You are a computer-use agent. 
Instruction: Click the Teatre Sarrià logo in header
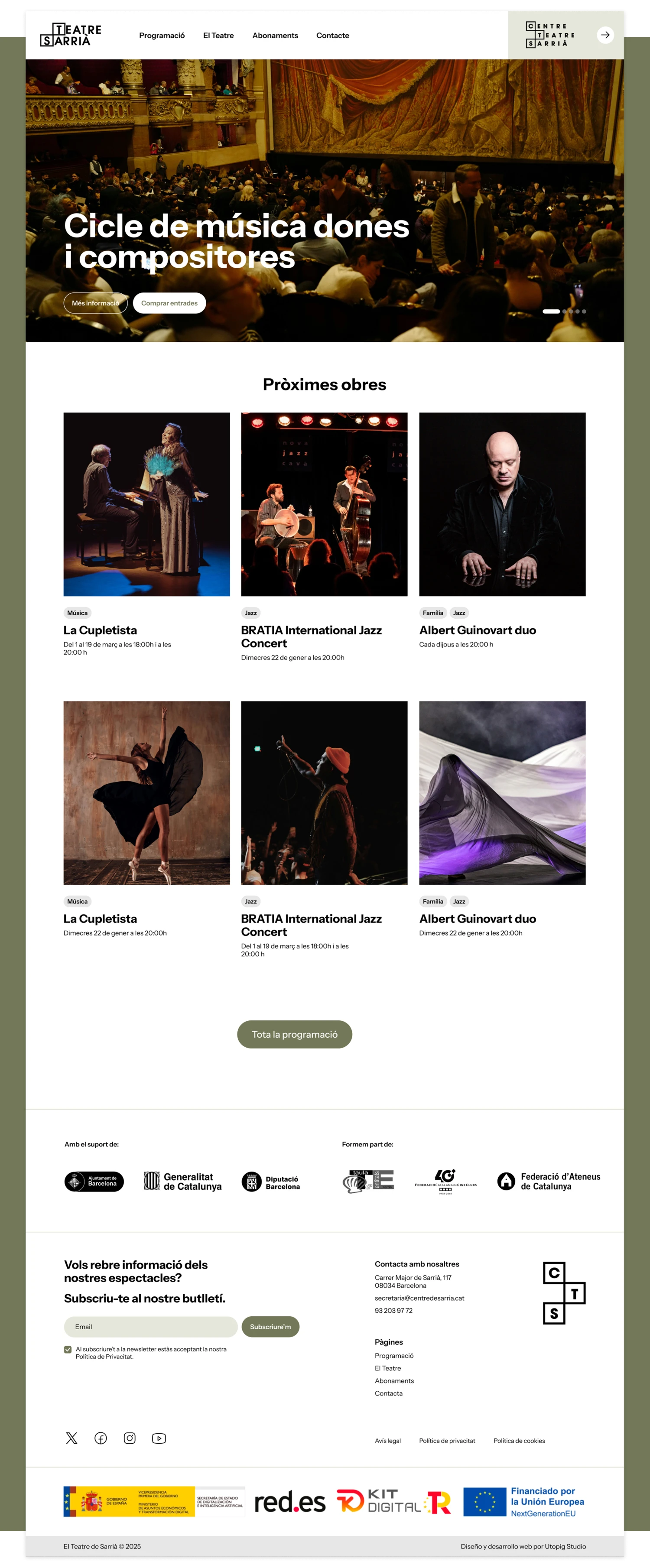coord(71,35)
